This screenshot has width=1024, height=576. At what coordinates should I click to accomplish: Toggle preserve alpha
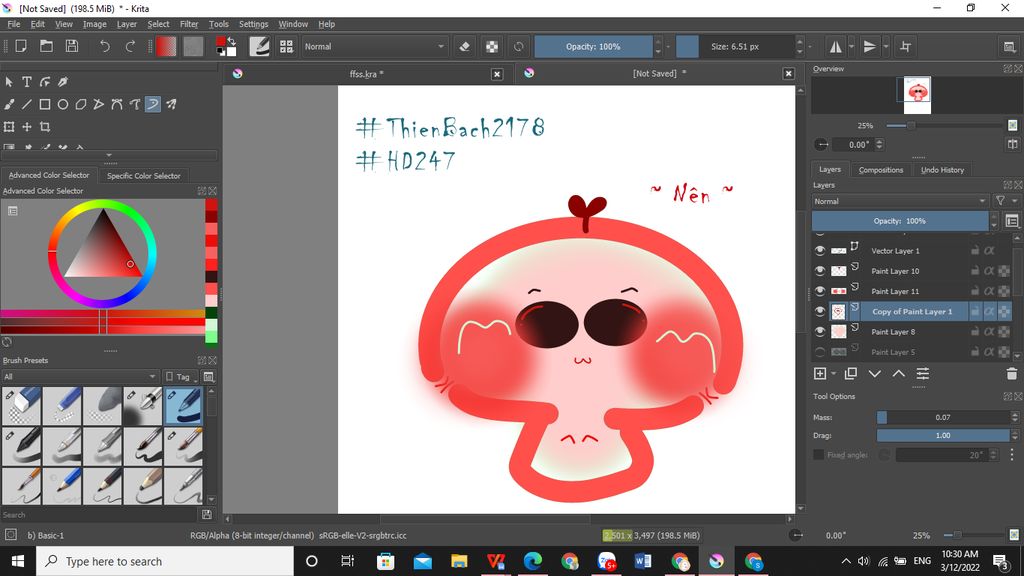click(492, 46)
